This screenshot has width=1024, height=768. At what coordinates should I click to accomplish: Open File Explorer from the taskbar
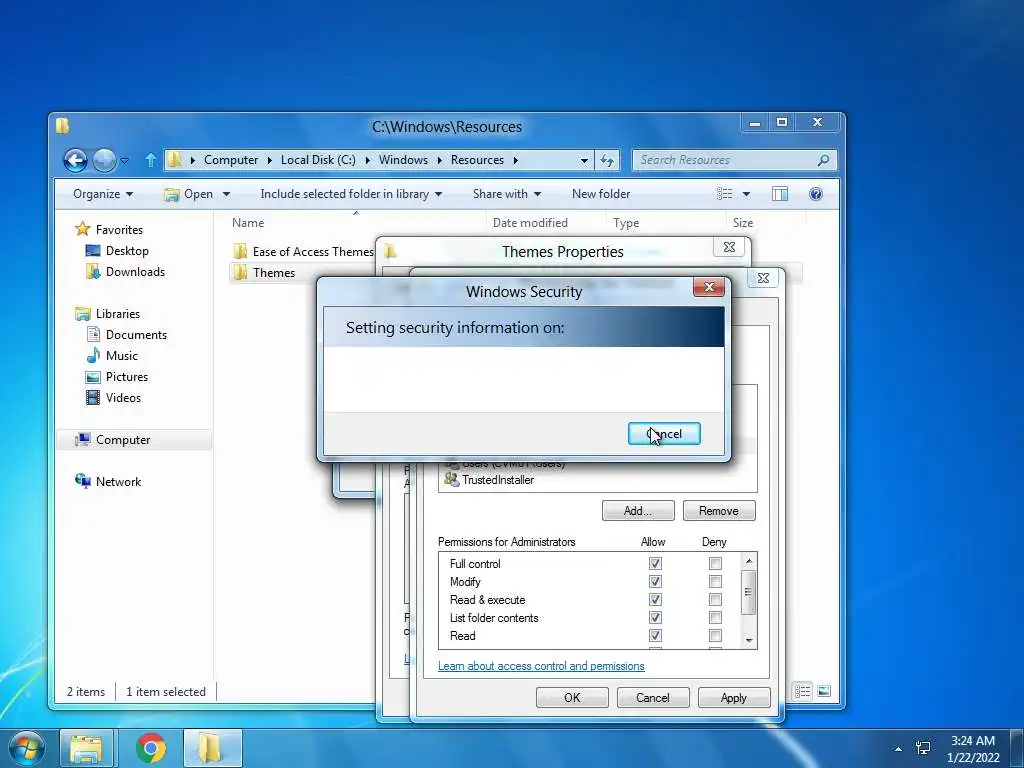click(x=86, y=748)
